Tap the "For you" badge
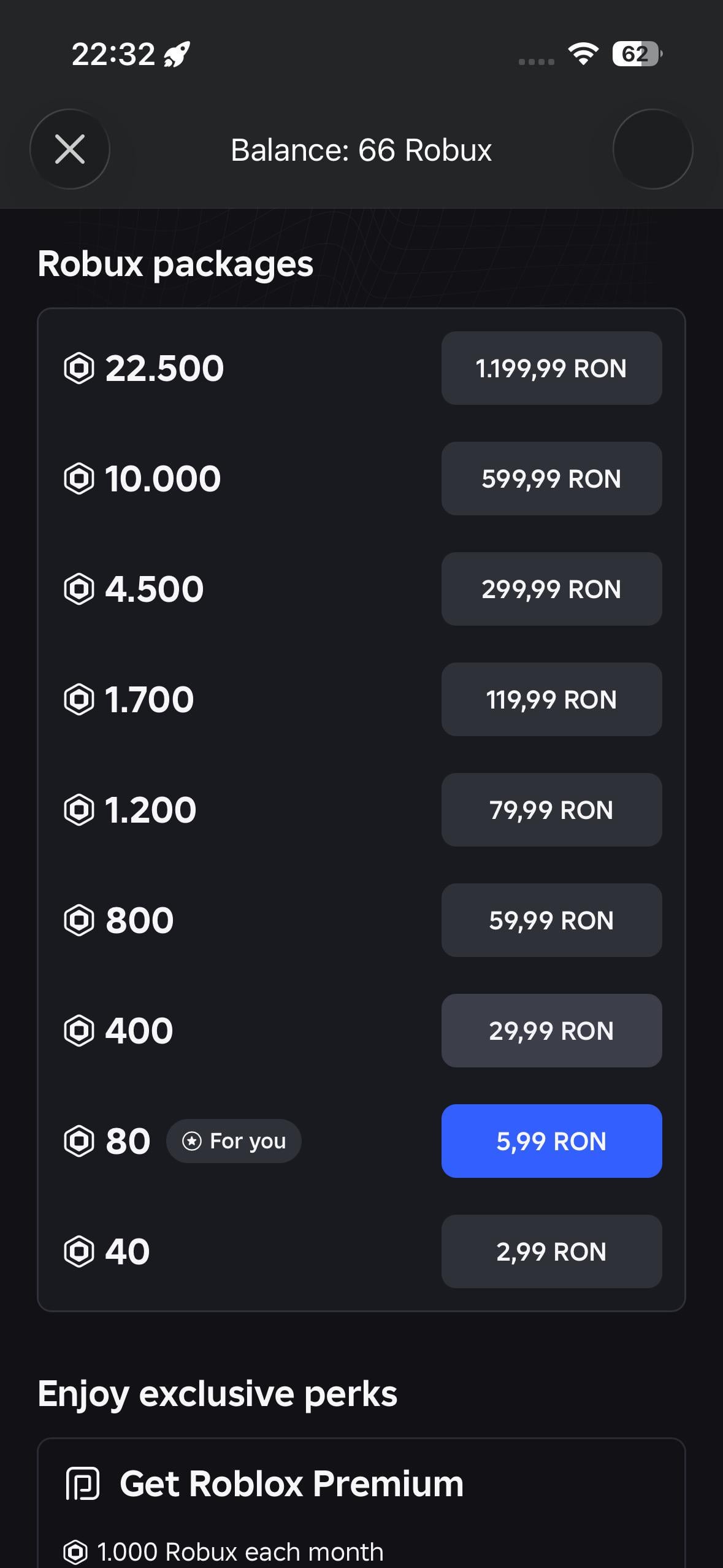723x1568 pixels. [234, 1141]
